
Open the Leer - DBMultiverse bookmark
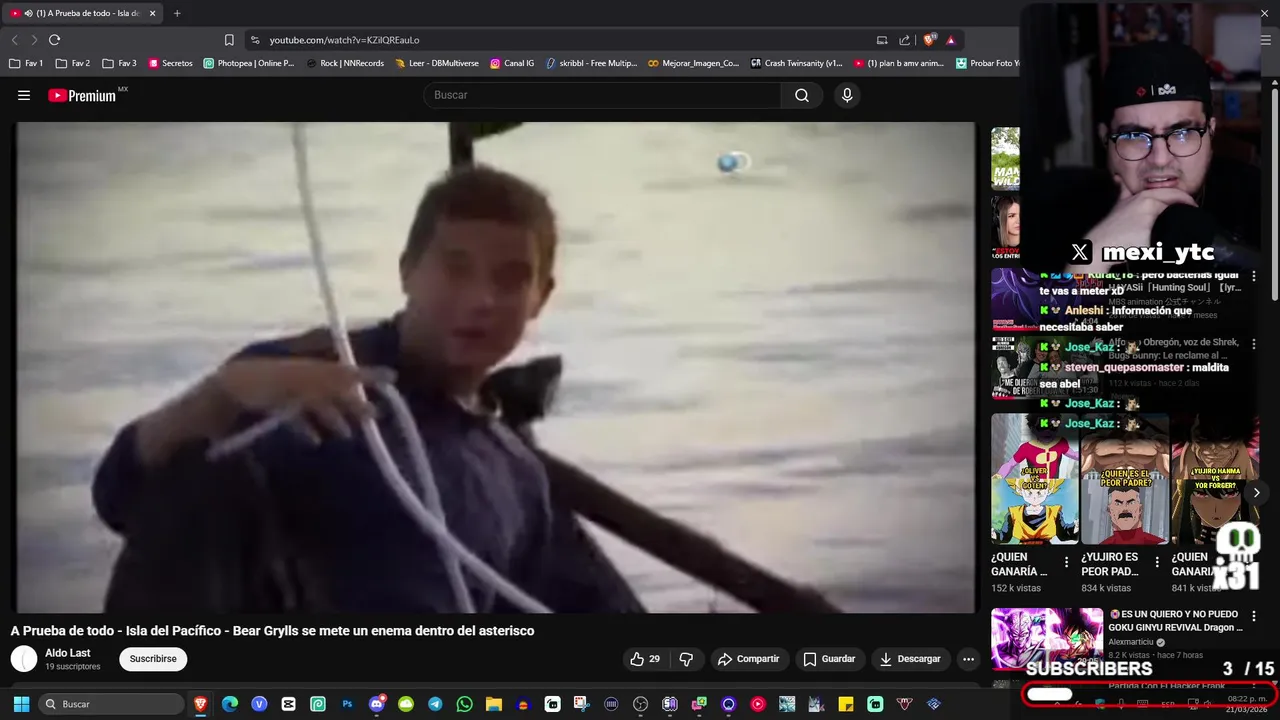pos(437,63)
